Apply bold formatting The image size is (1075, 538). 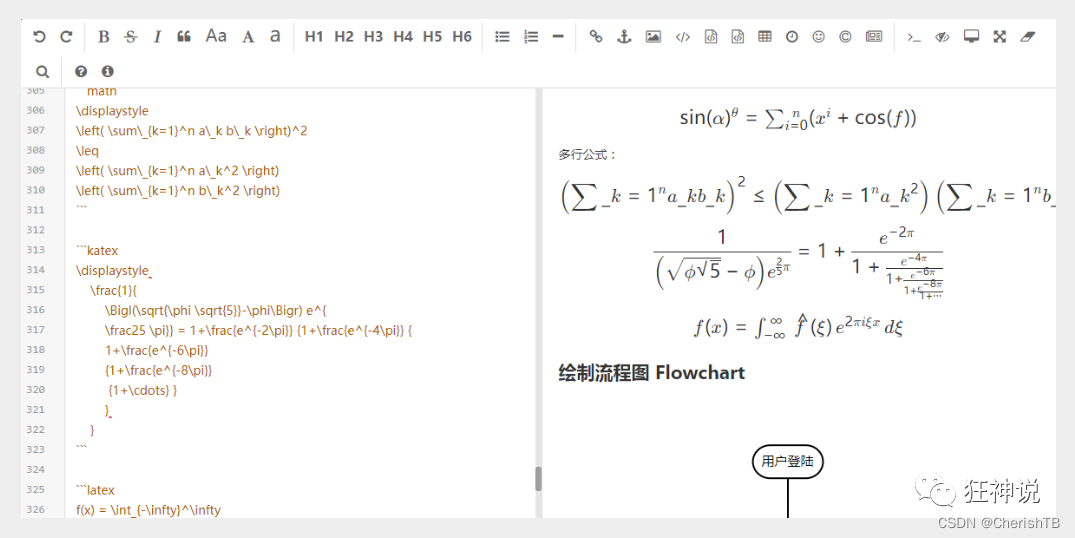click(104, 37)
